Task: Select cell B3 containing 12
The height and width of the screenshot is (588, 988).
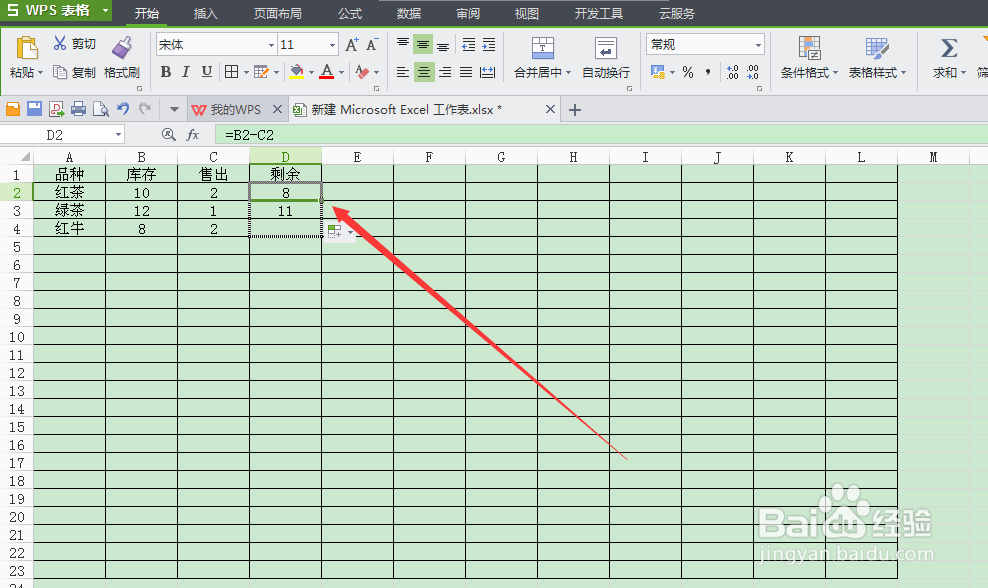Action: click(142, 210)
